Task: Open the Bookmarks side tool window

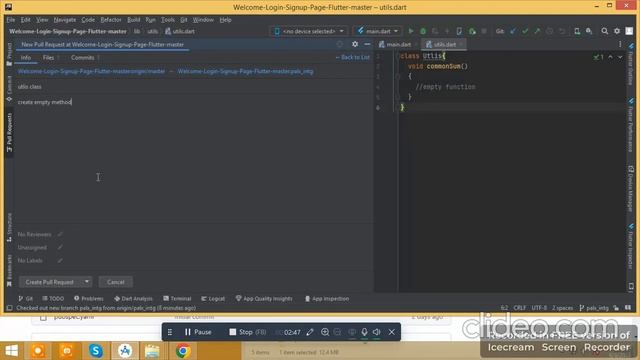Action: coord(9,271)
